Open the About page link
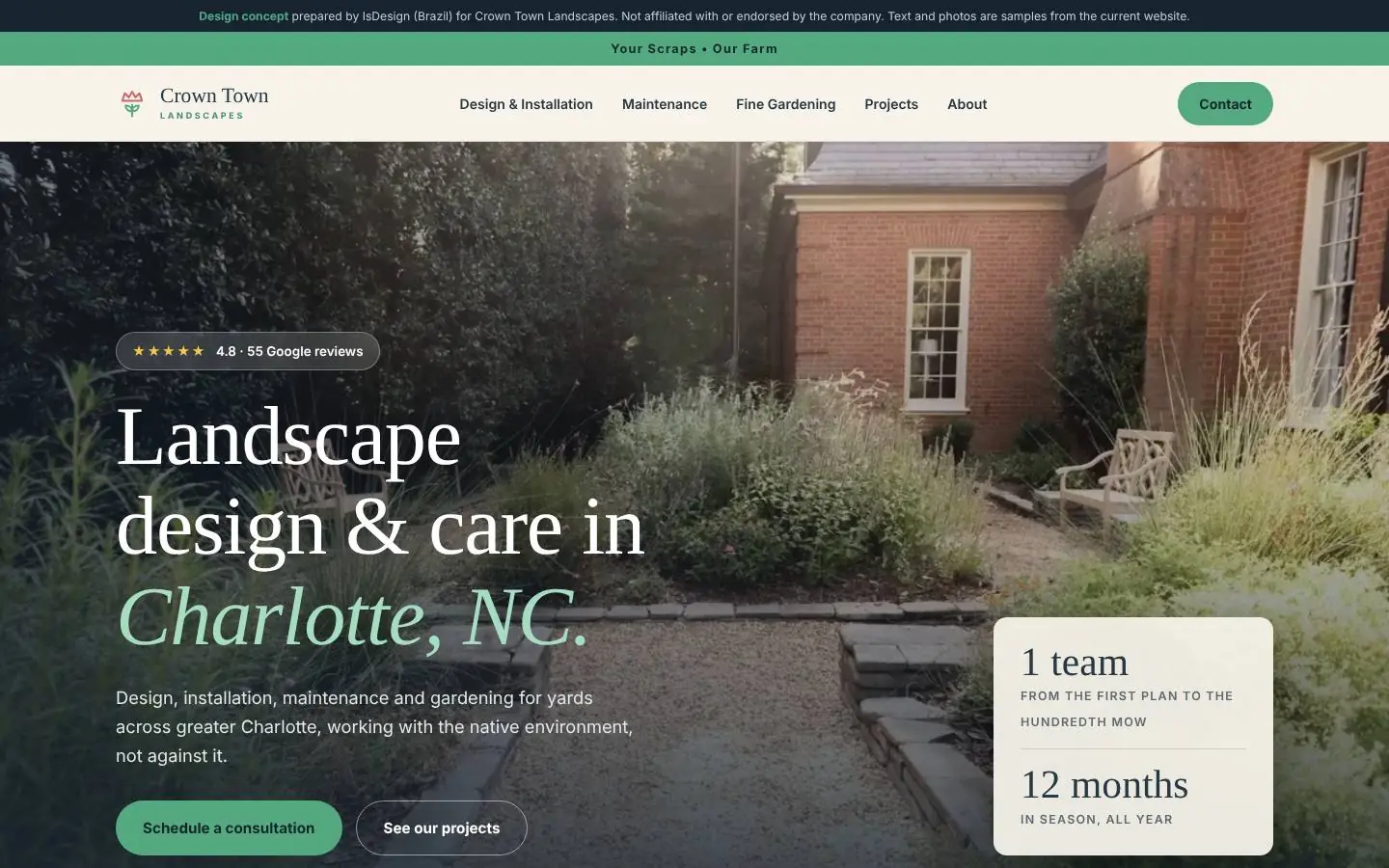 [x=967, y=104]
